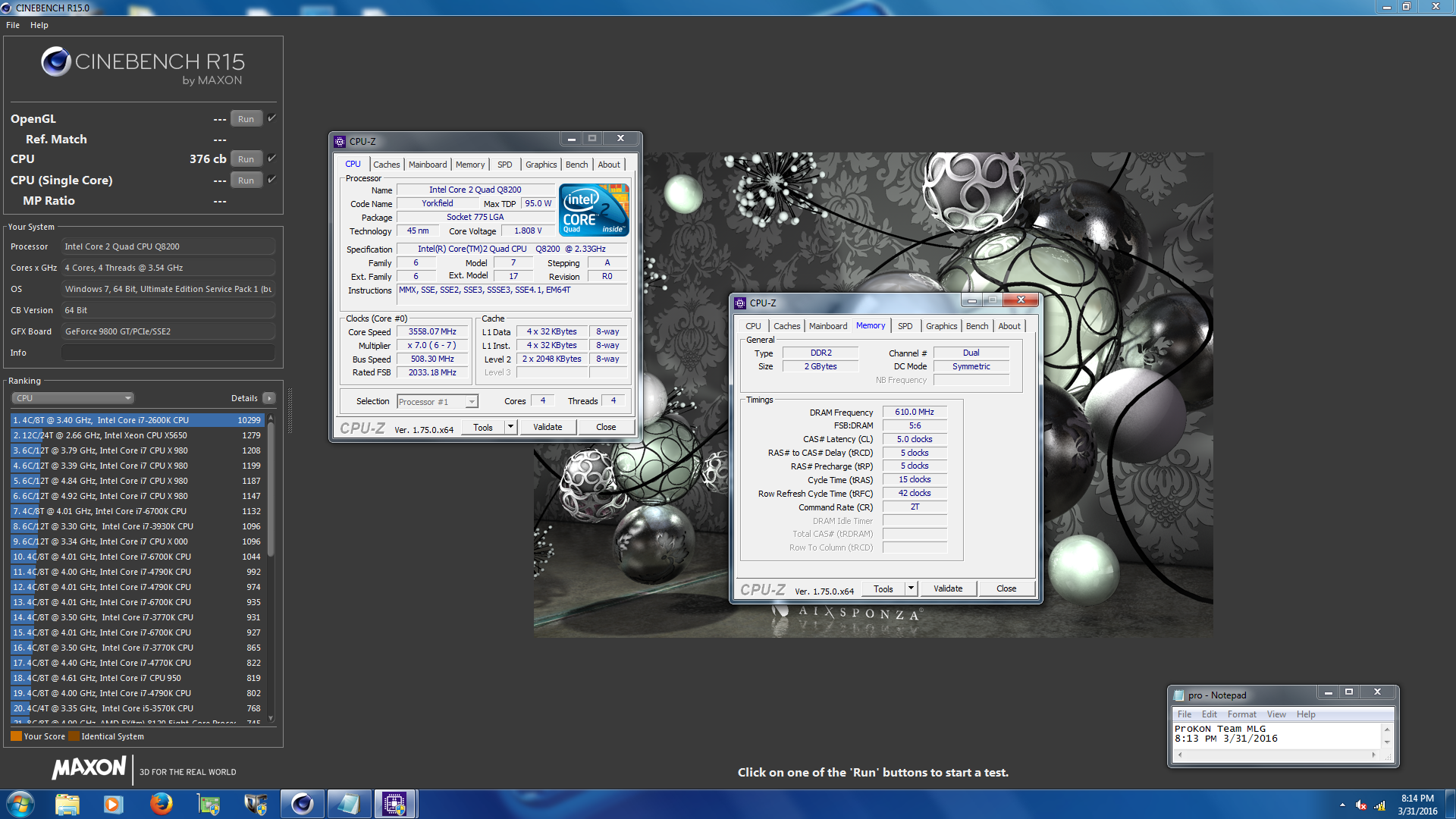The image size is (1456, 819).
Task: Click Validate in CPU tab window
Action: [548, 427]
